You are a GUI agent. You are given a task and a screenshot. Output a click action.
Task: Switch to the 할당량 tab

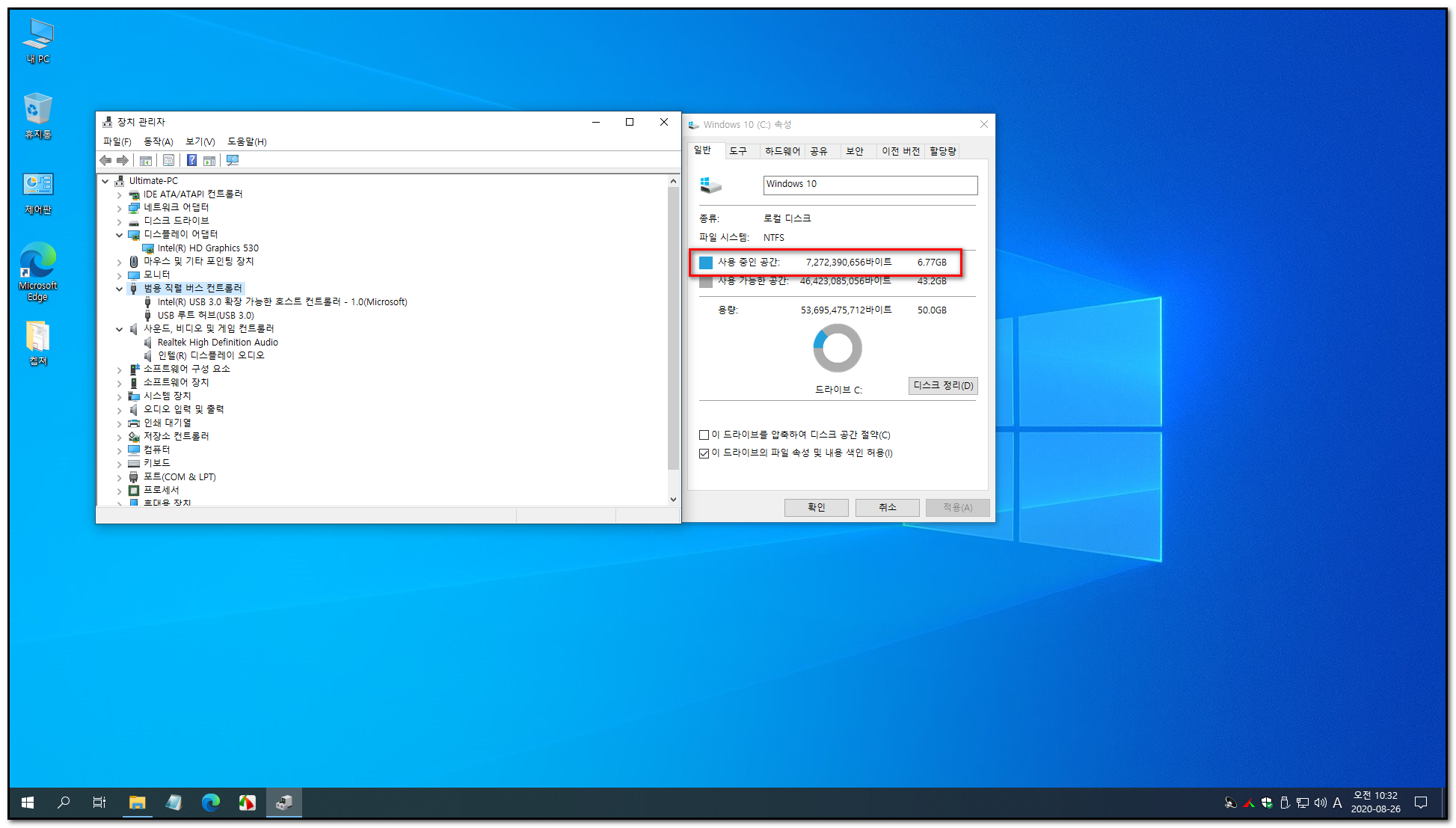(x=942, y=151)
